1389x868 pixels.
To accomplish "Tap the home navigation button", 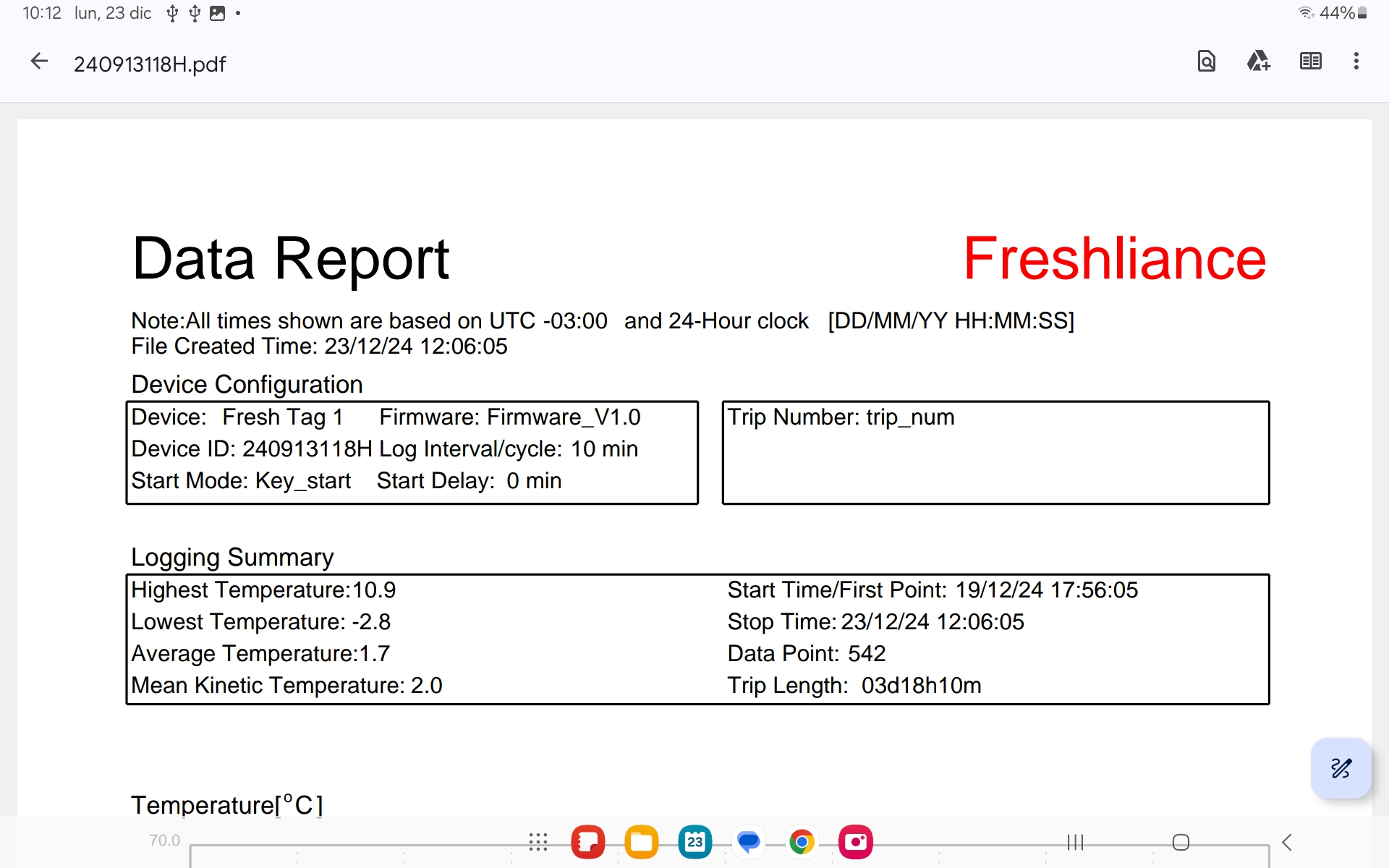I will (x=1181, y=842).
